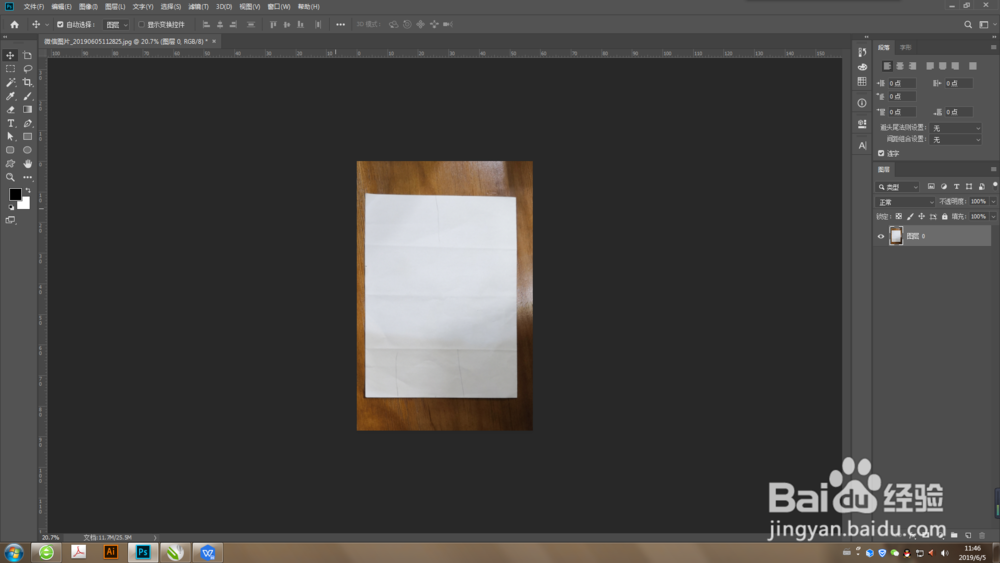The image size is (1000, 563).
Task: Select the Artboard tool
Action: click(x=27, y=55)
